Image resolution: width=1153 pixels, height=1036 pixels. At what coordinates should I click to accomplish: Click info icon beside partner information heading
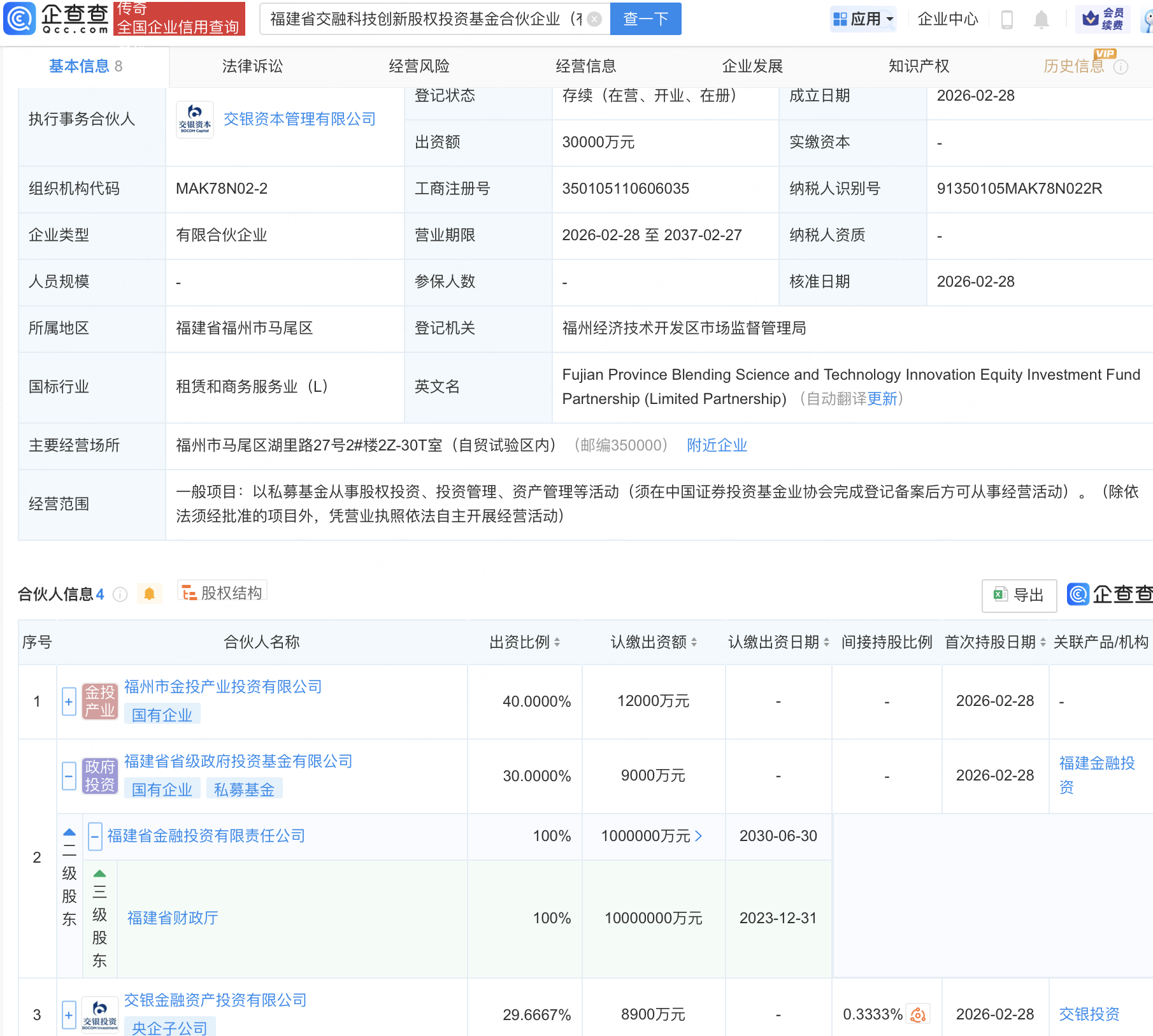click(120, 594)
